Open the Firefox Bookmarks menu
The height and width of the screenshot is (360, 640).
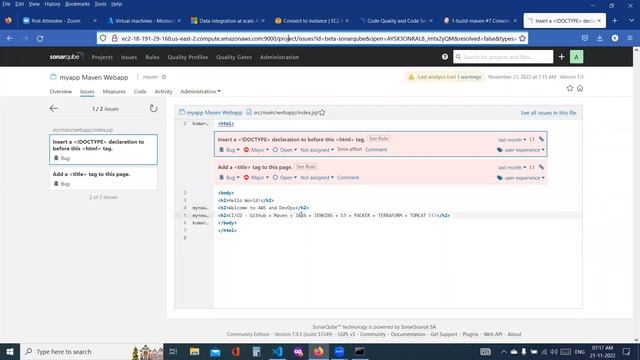(x=77, y=4)
